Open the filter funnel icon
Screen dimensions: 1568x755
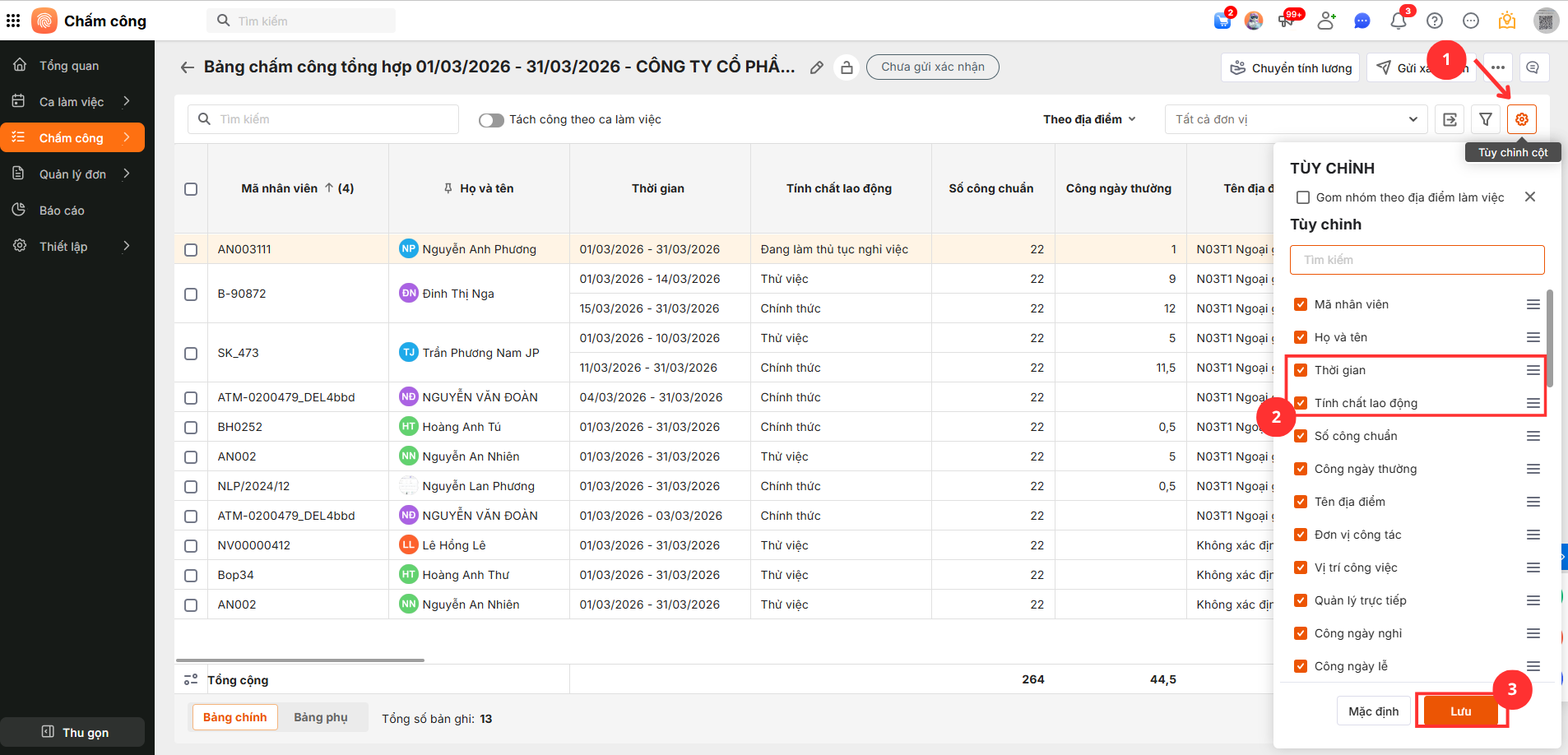coord(1485,119)
